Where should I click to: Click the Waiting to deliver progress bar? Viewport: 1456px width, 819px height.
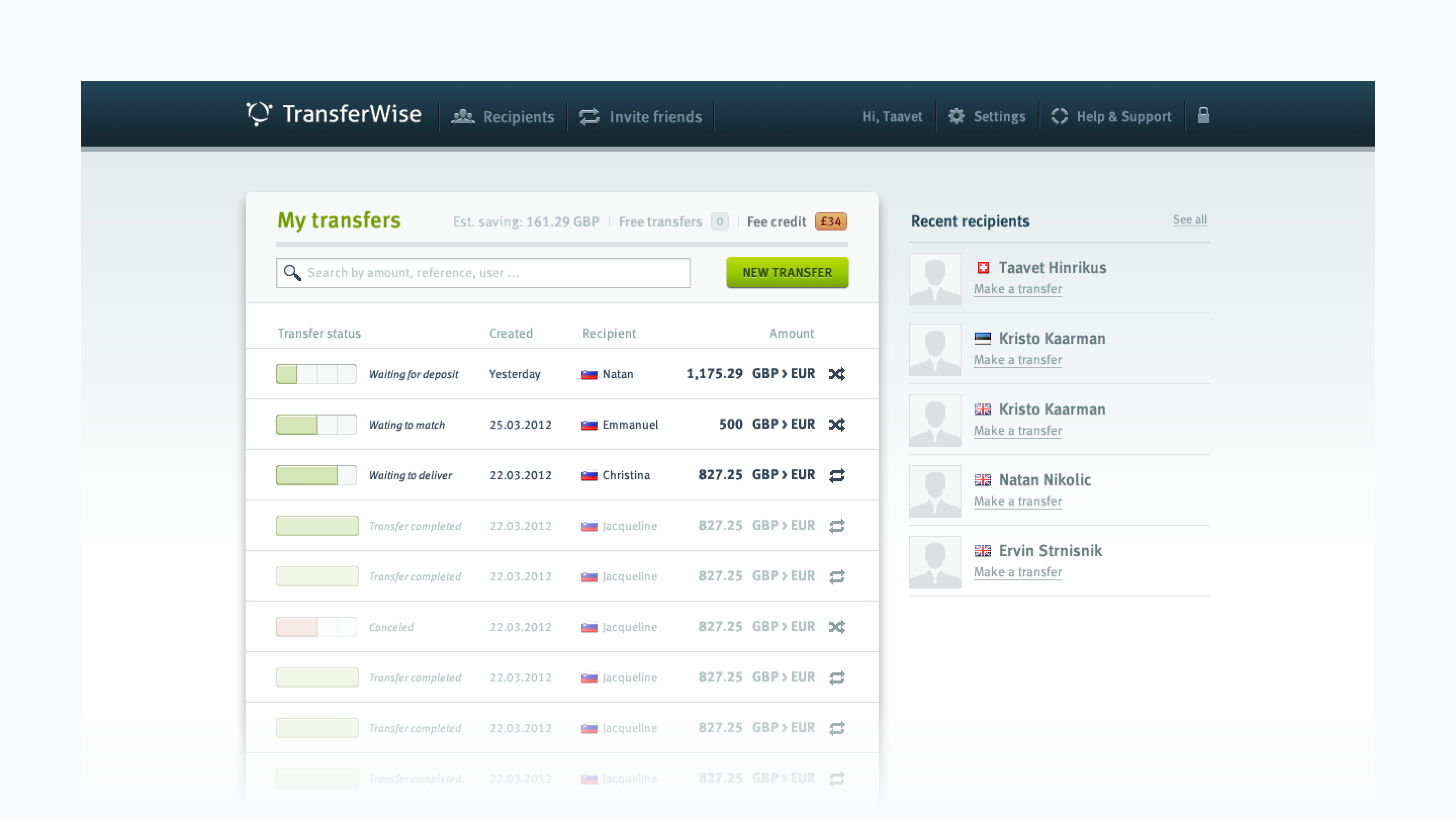pos(316,475)
